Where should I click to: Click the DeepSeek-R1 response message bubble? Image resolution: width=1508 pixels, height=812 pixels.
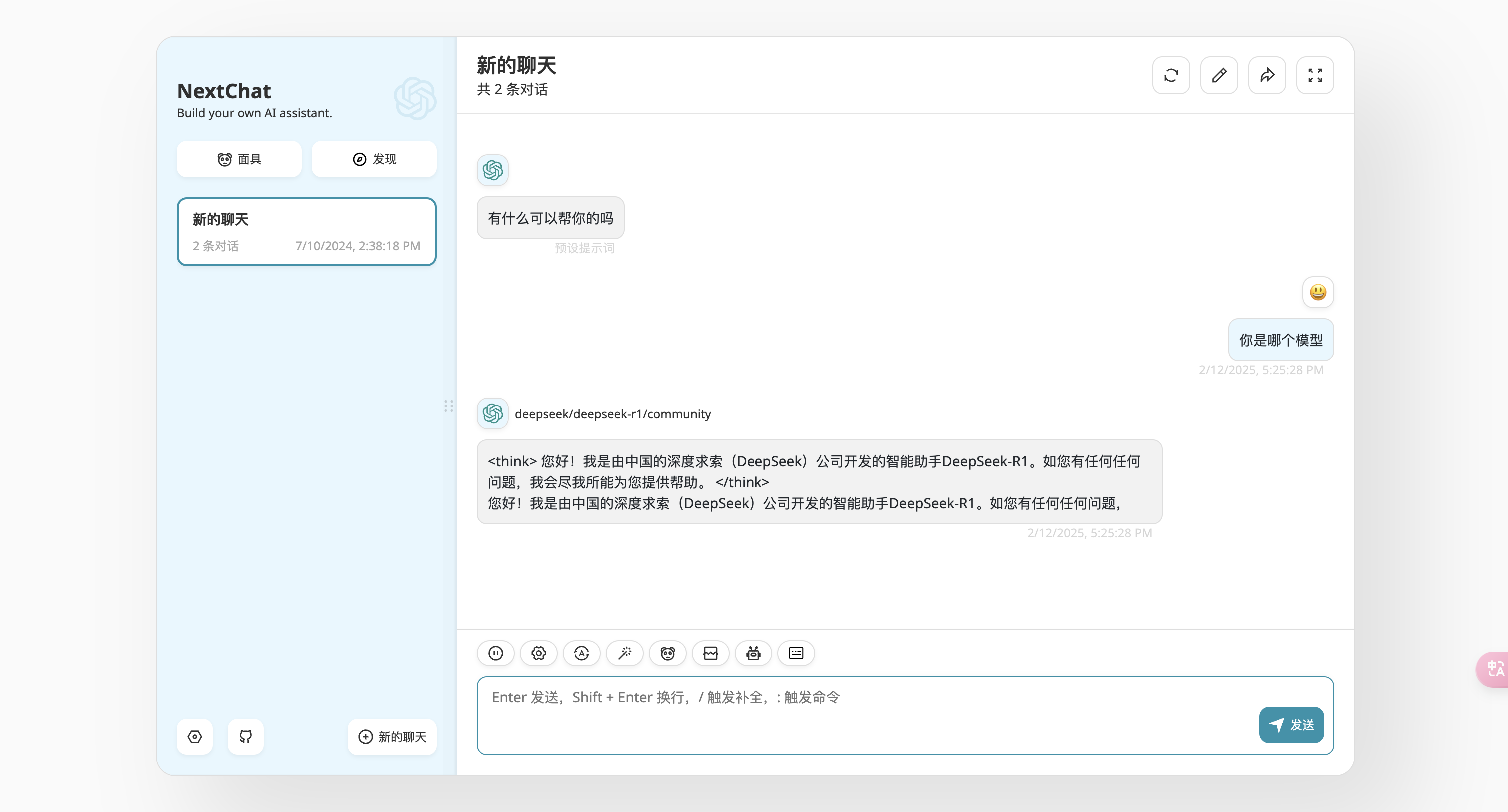[x=819, y=482]
